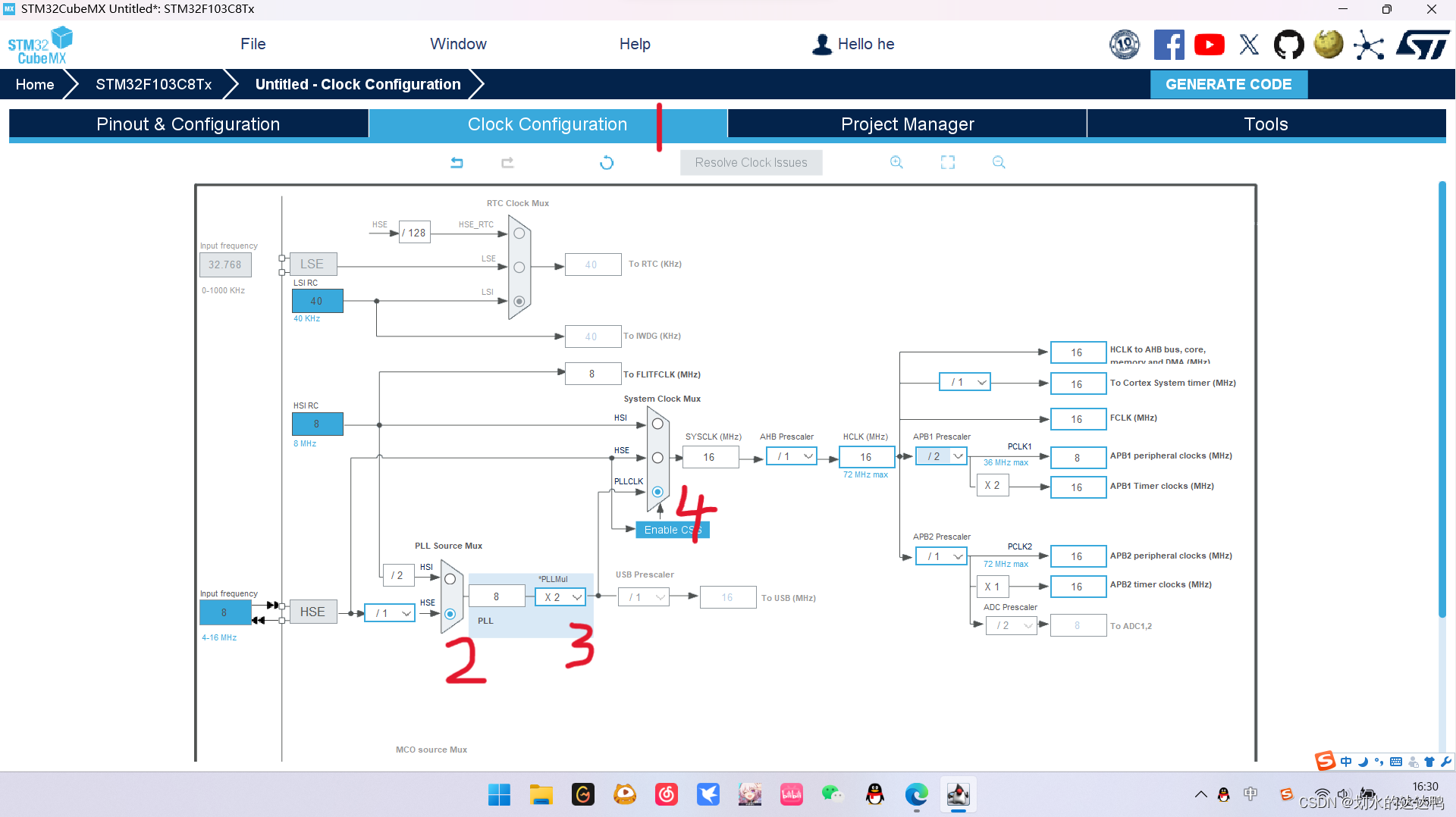
Task: Click the SYSCLK (MHz) value box
Action: (x=710, y=457)
